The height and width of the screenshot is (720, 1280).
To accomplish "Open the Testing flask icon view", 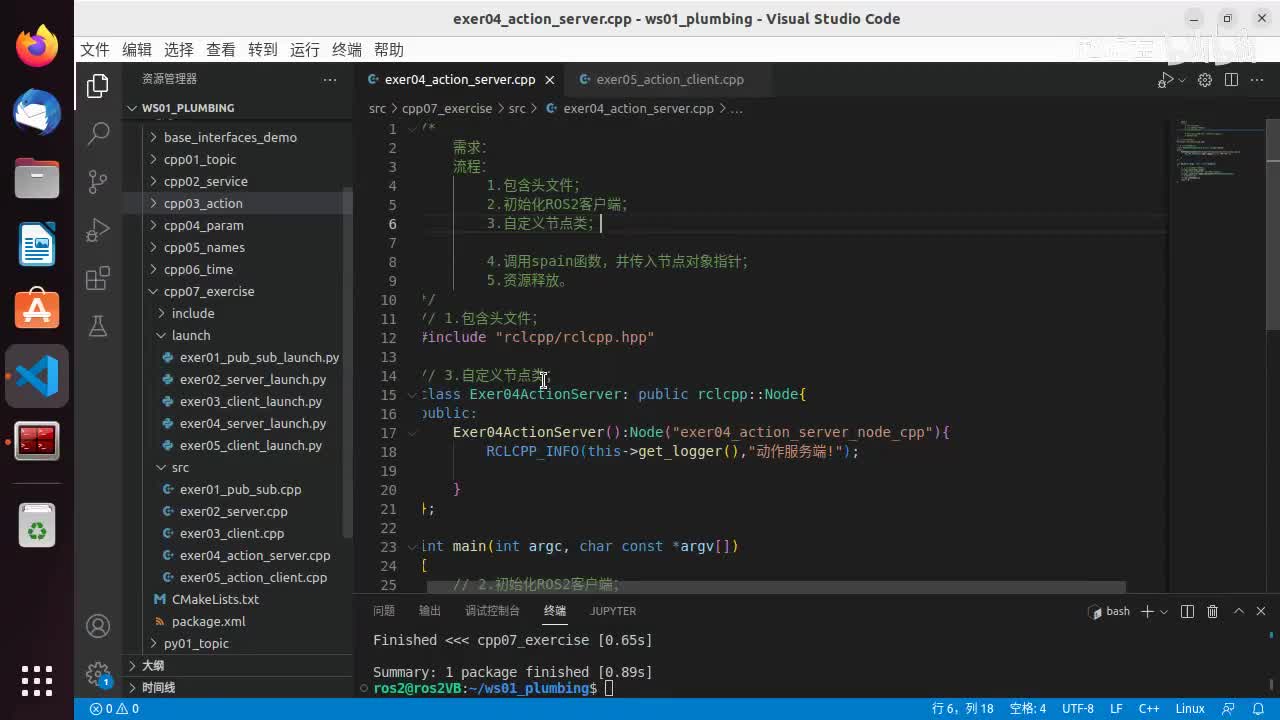I will coord(98,326).
